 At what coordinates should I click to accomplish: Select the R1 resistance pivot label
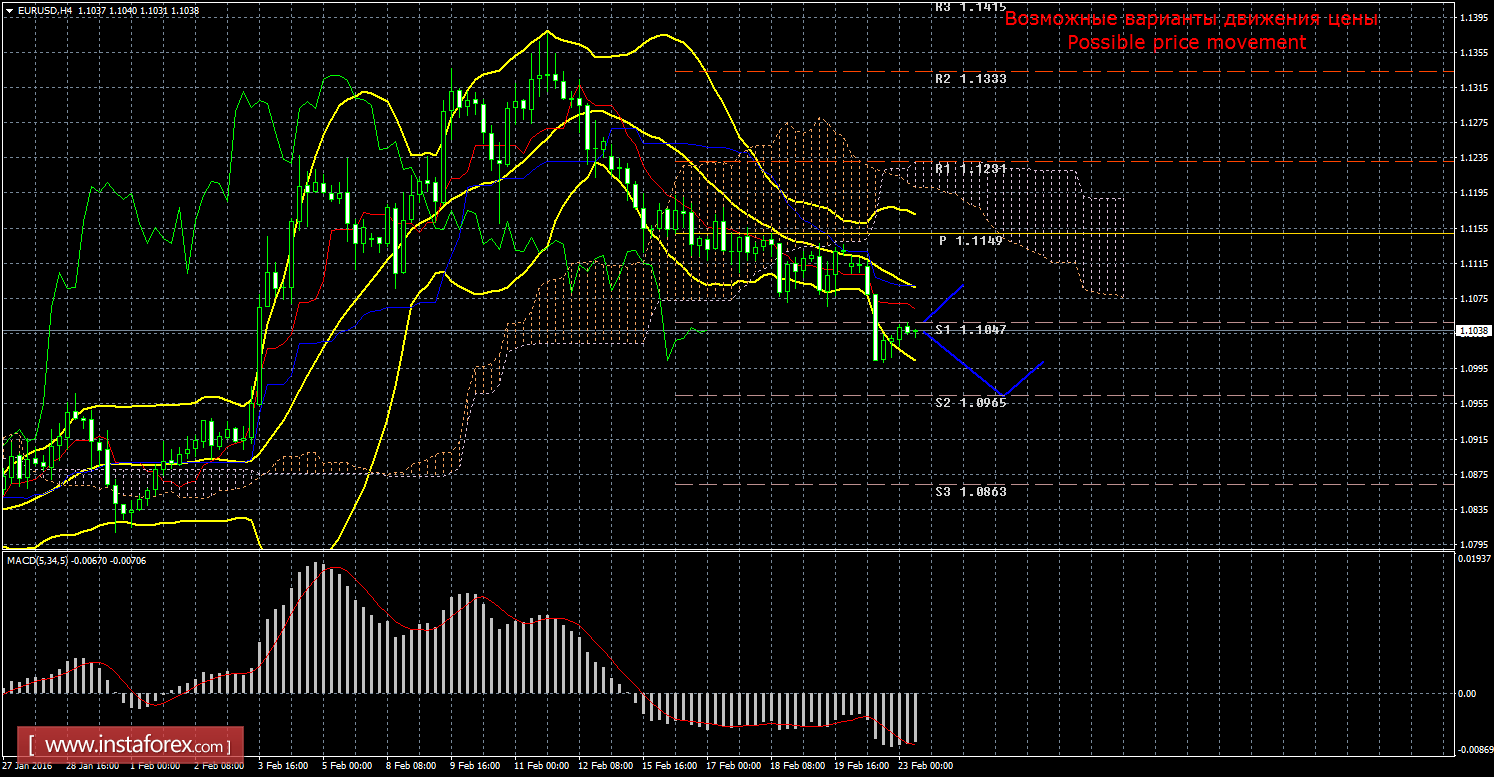(970, 169)
